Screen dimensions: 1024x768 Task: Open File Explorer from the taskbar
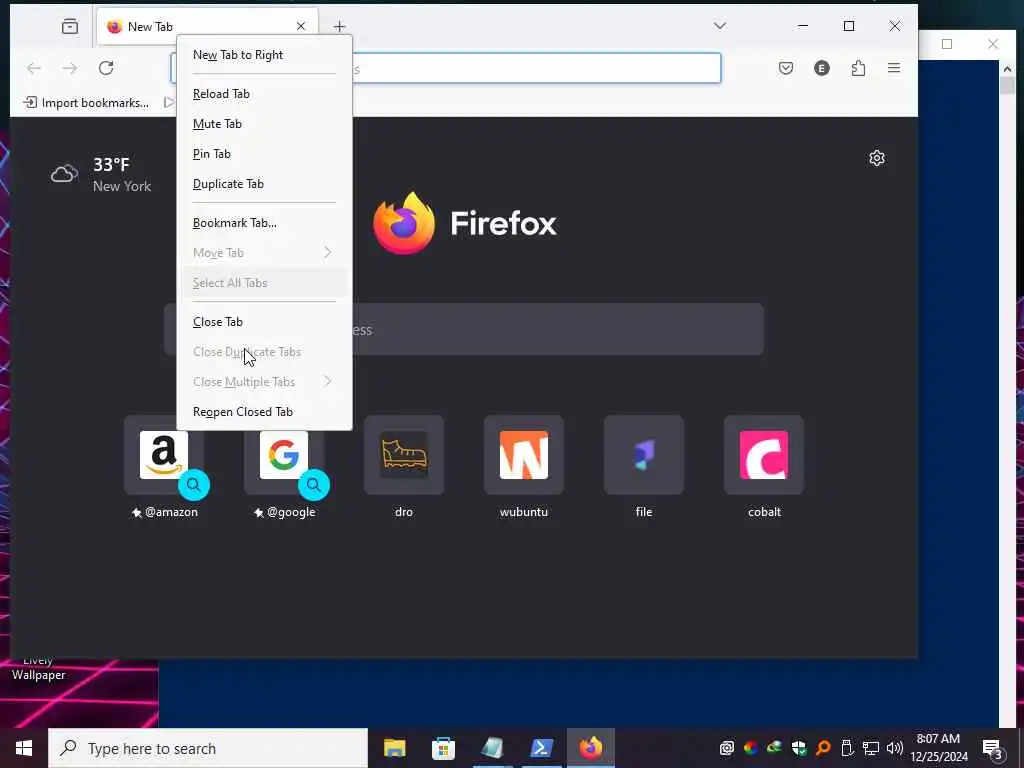click(x=394, y=748)
